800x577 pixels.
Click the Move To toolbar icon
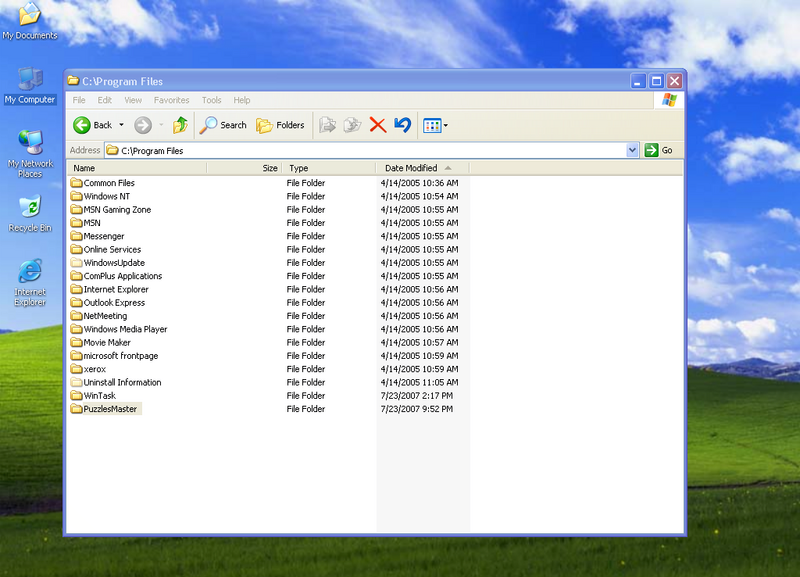coord(327,125)
